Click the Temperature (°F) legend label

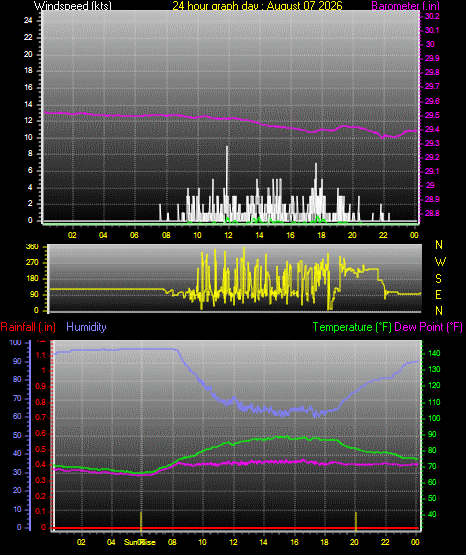pyautogui.click(x=352, y=327)
